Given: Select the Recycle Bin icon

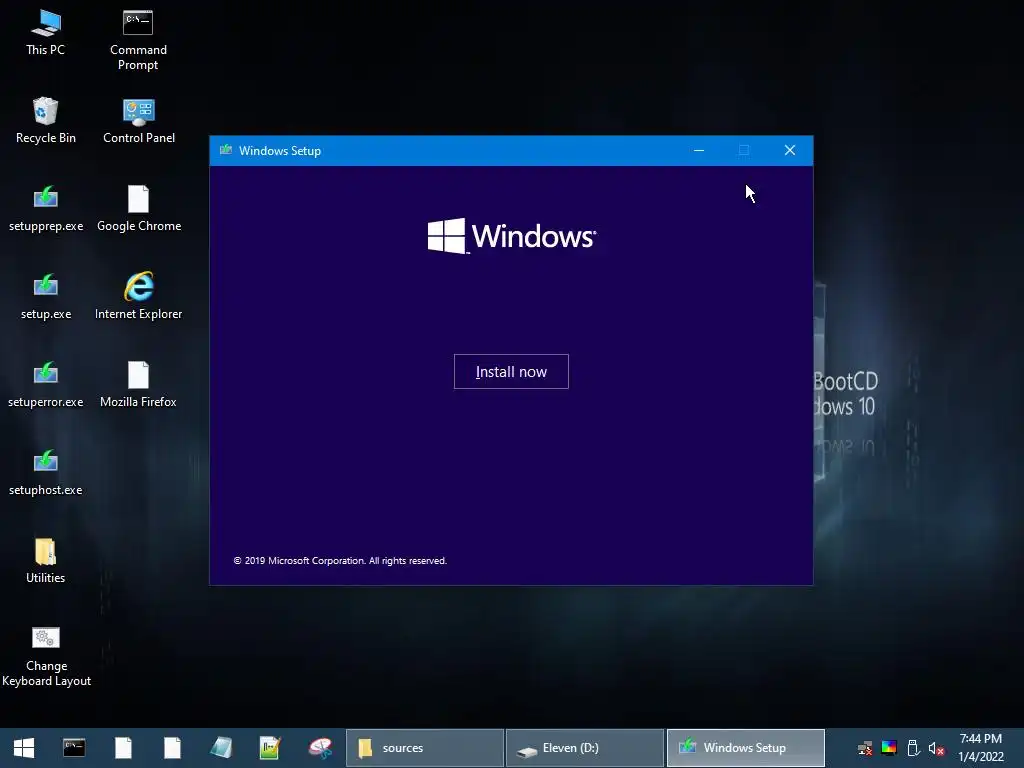Looking at the screenshot, I should (46, 120).
